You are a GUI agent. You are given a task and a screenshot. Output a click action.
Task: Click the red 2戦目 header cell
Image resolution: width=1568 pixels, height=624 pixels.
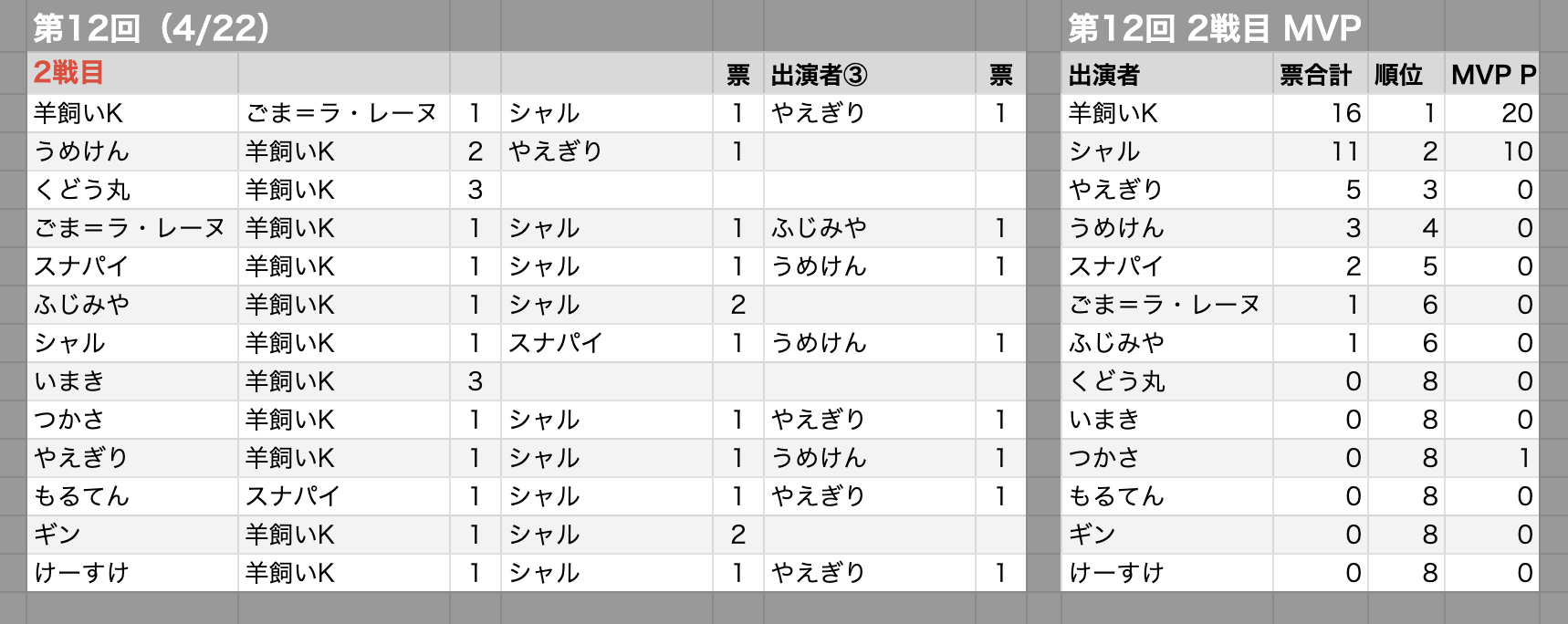[x=133, y=74]
